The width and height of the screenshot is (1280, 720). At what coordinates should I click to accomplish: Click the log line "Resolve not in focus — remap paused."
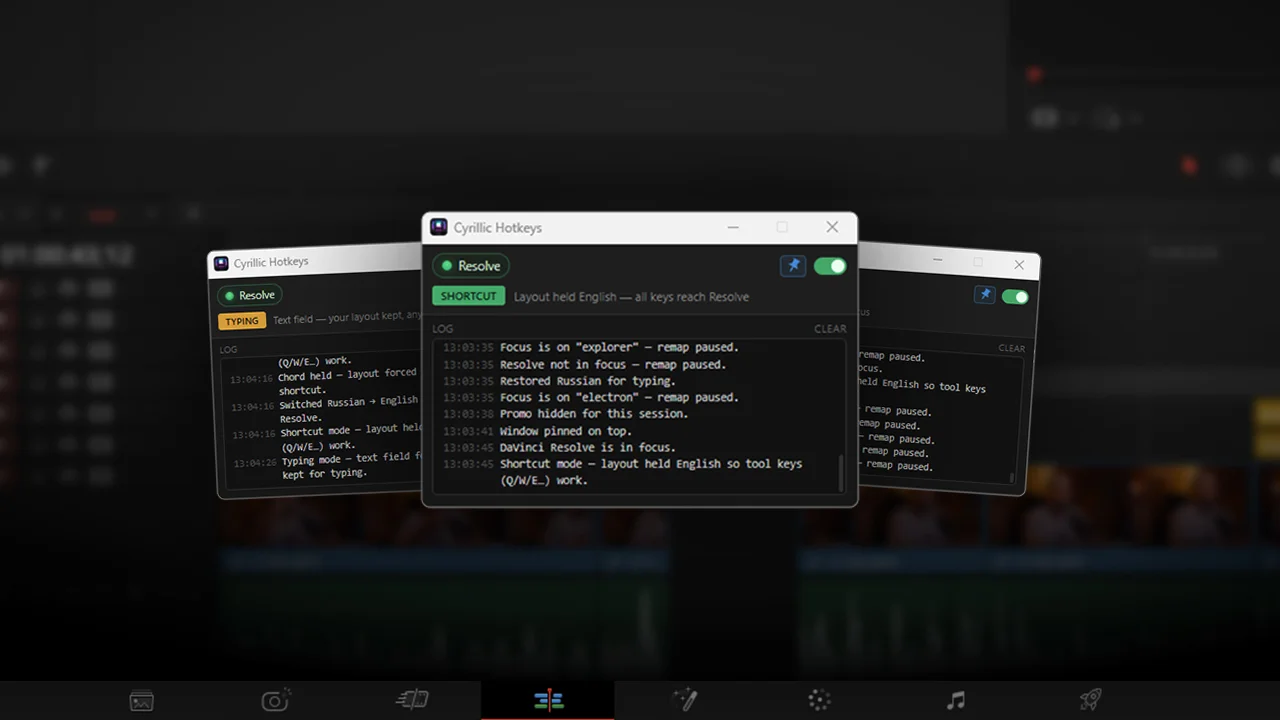[x=613, y=365]
